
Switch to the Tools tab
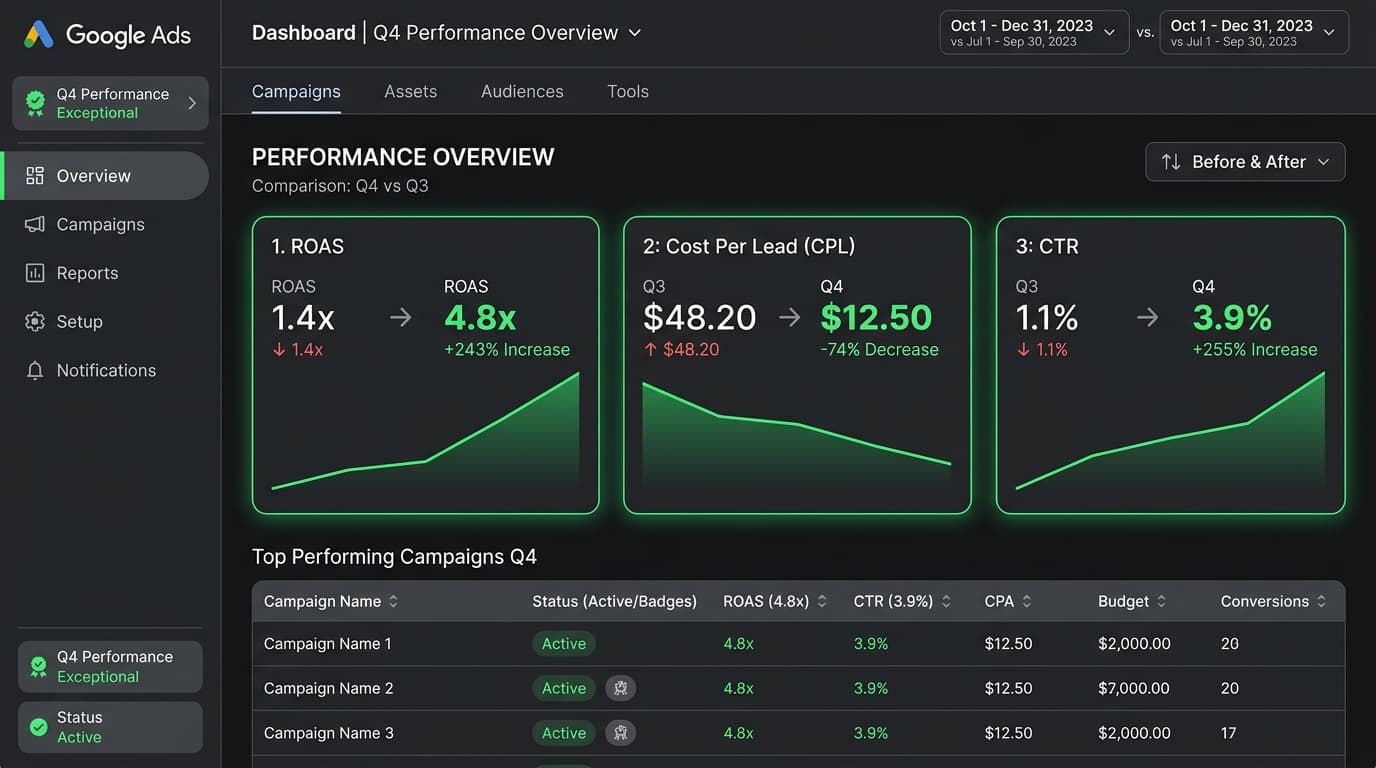(628, 91)
